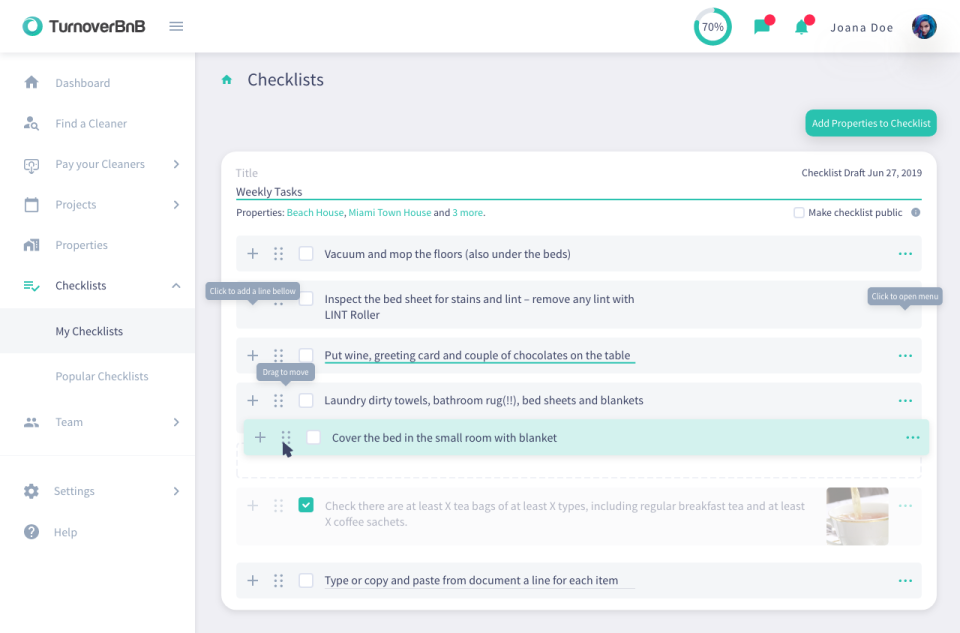The image size is (960, 633).
Task: Open the Beach House property link
Action: tap(315, 212)
